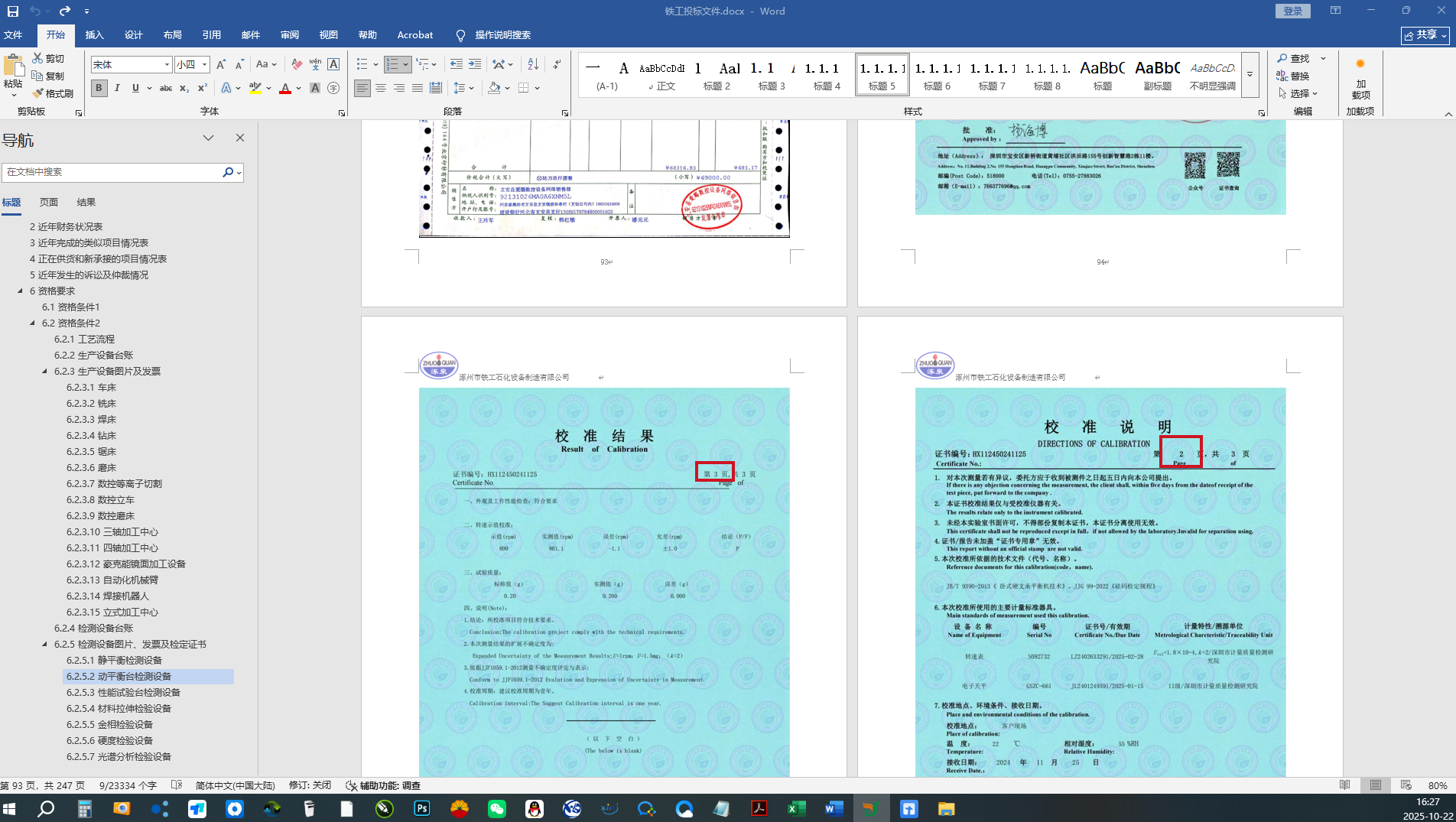Switch to 结果 tab in navigation pane
1456x822 pixels.
pyautogui.click(x=86, y=203)
